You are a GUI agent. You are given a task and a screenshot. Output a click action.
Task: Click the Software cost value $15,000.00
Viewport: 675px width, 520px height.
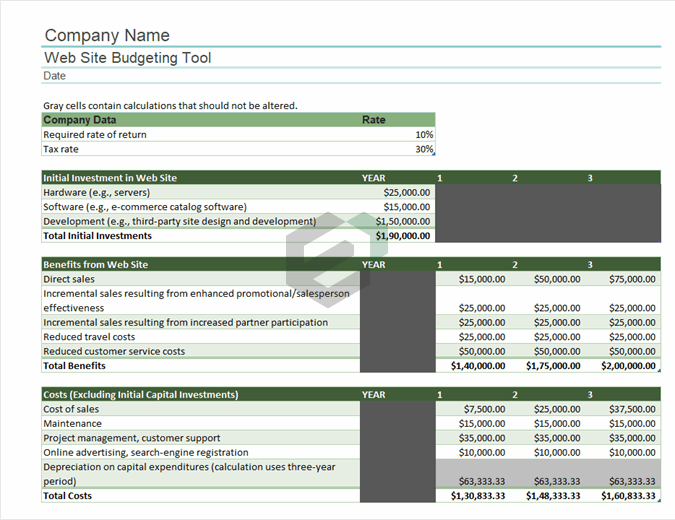coord(406,207)
